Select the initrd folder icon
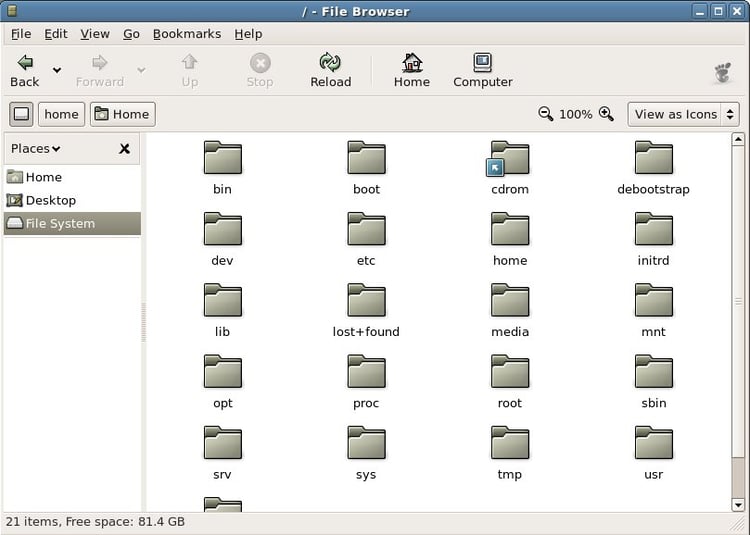 pos(653,229)
